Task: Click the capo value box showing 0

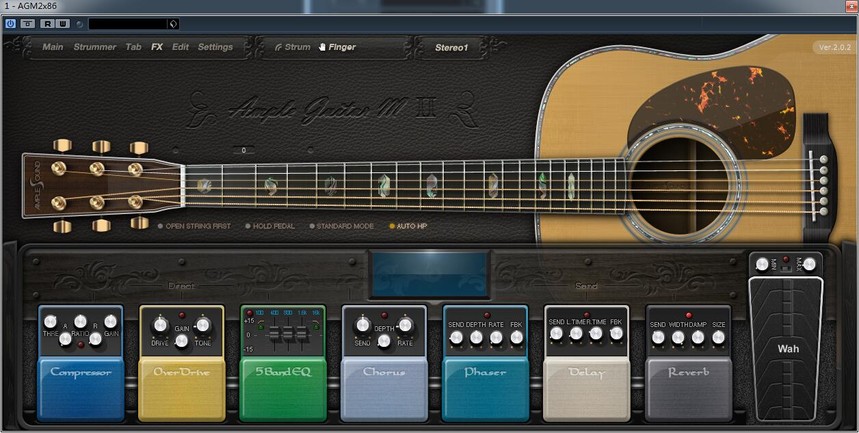Action: (x=243, y=150)
